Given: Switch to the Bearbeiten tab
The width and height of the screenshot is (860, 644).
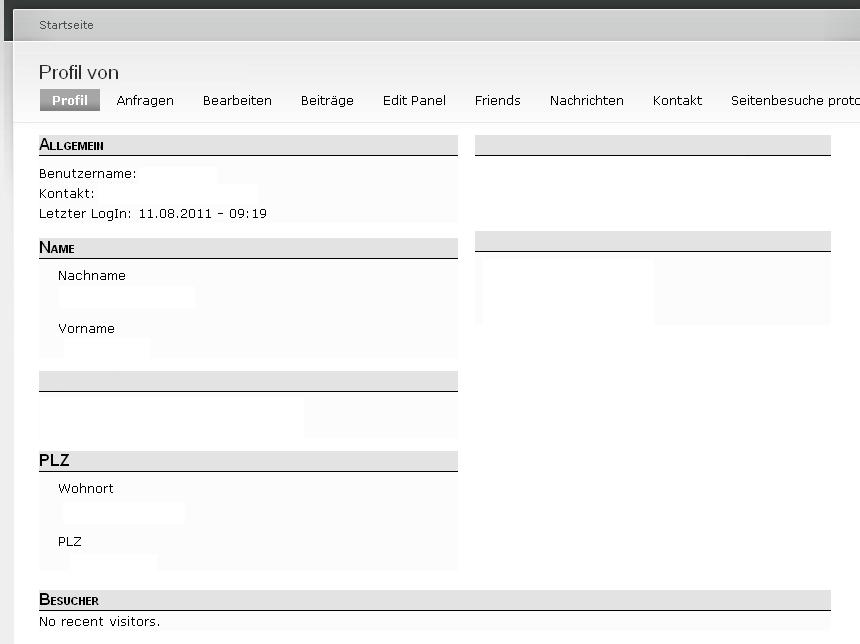Looking at the screenshot, I should (x=237, y=101).
